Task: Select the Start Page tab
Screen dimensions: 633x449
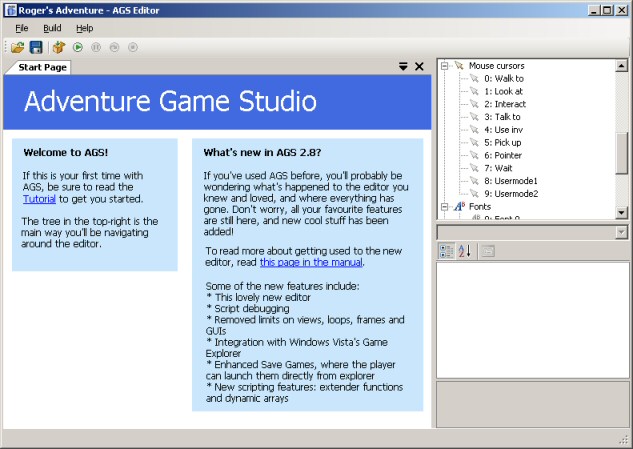Action: (x=42, y=67)
